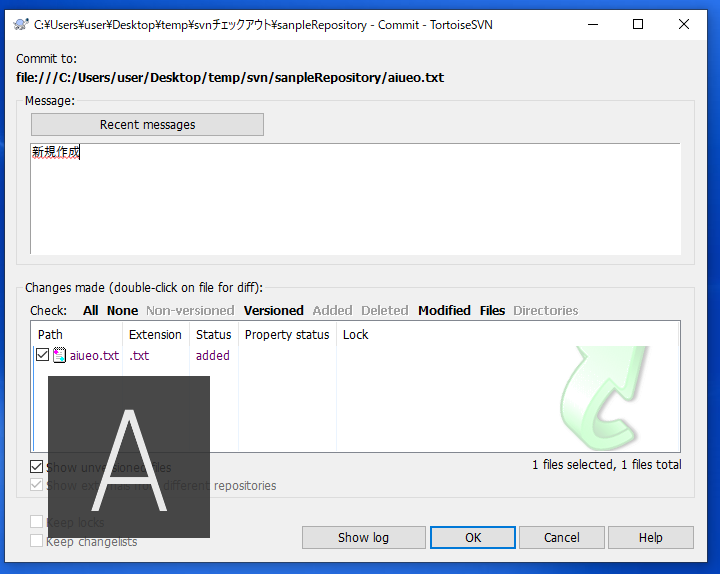This screenshot has width=720, height=574.
Task: Click the commit URL path text
Action: coord(230,78)
